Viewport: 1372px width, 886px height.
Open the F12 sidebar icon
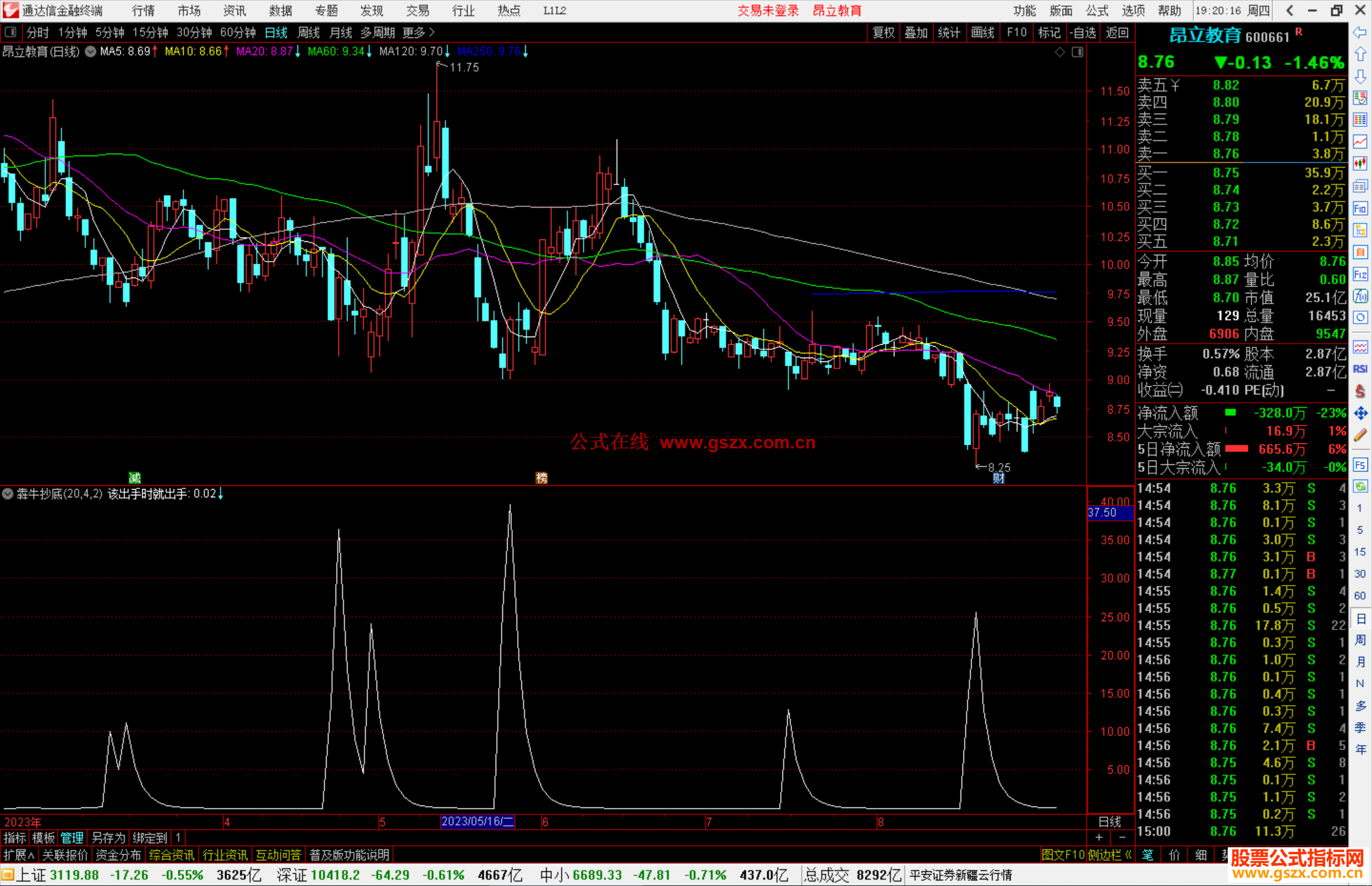click(1360, 274)
